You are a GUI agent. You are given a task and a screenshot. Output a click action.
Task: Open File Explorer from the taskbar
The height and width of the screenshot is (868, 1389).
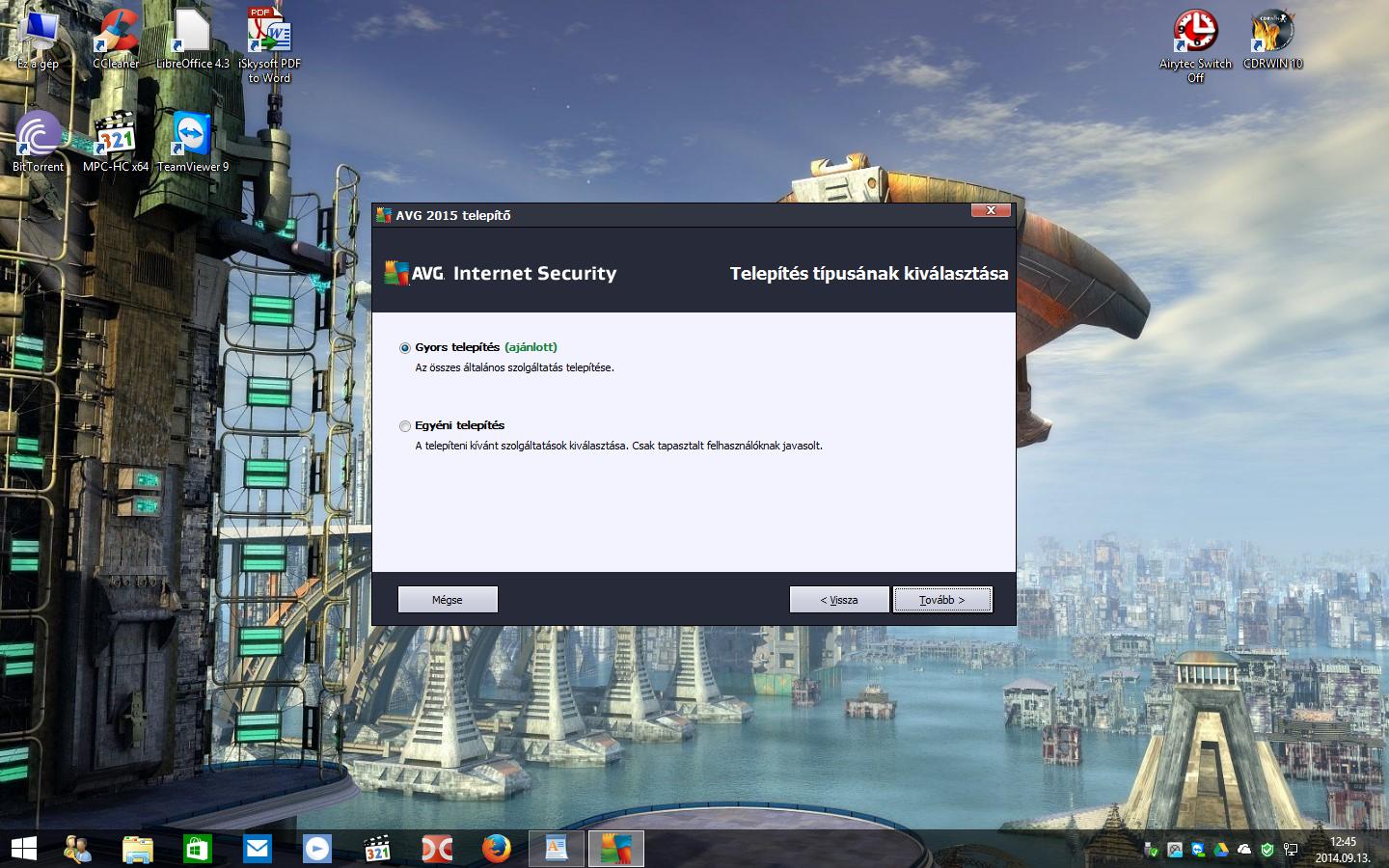[x=138, y=849]
